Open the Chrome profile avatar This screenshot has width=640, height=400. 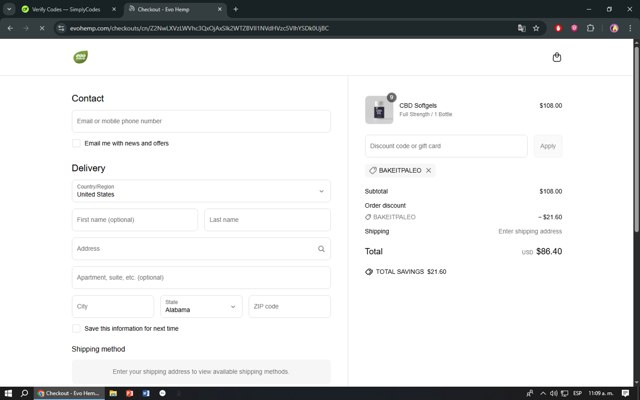click(614, 28)
